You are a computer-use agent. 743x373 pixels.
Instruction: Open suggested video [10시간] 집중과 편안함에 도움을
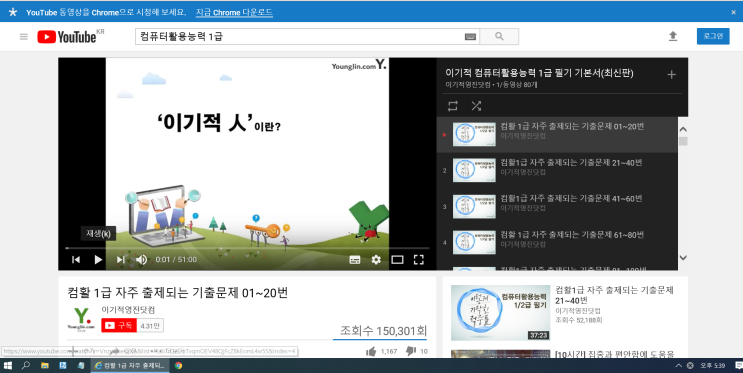(615, 354)
